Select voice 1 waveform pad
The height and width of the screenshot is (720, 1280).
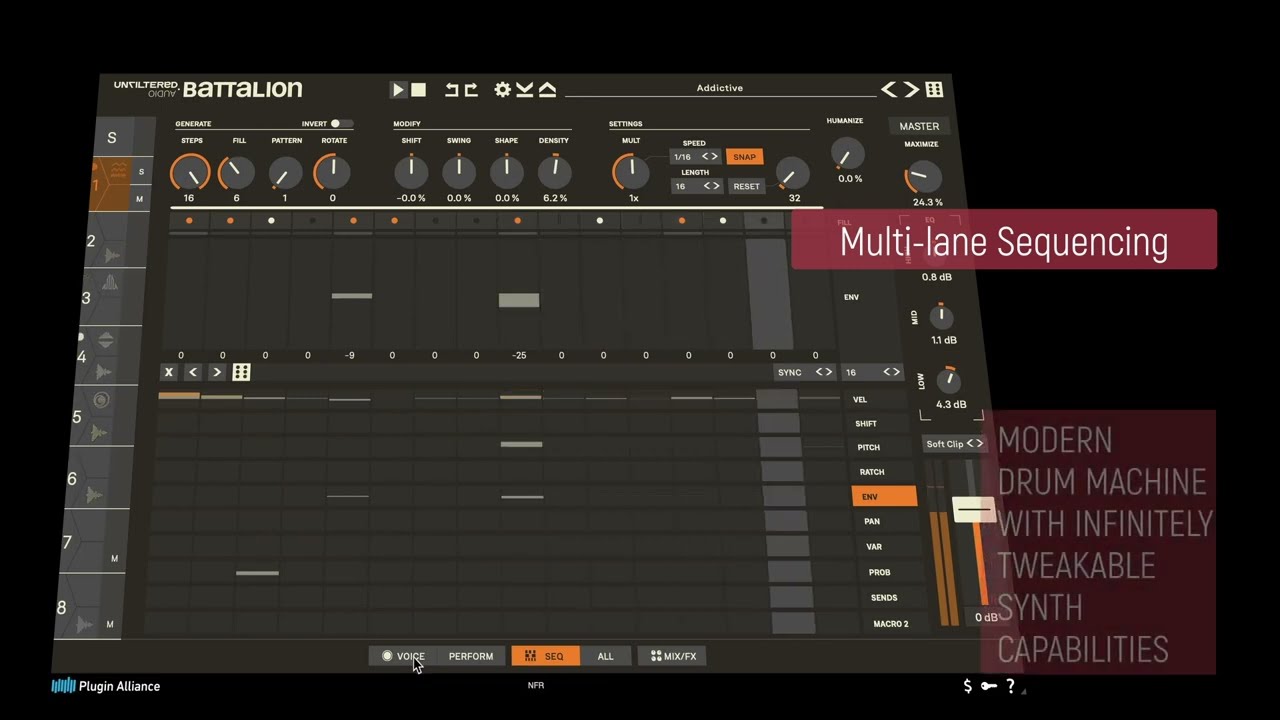coord(118,171)
